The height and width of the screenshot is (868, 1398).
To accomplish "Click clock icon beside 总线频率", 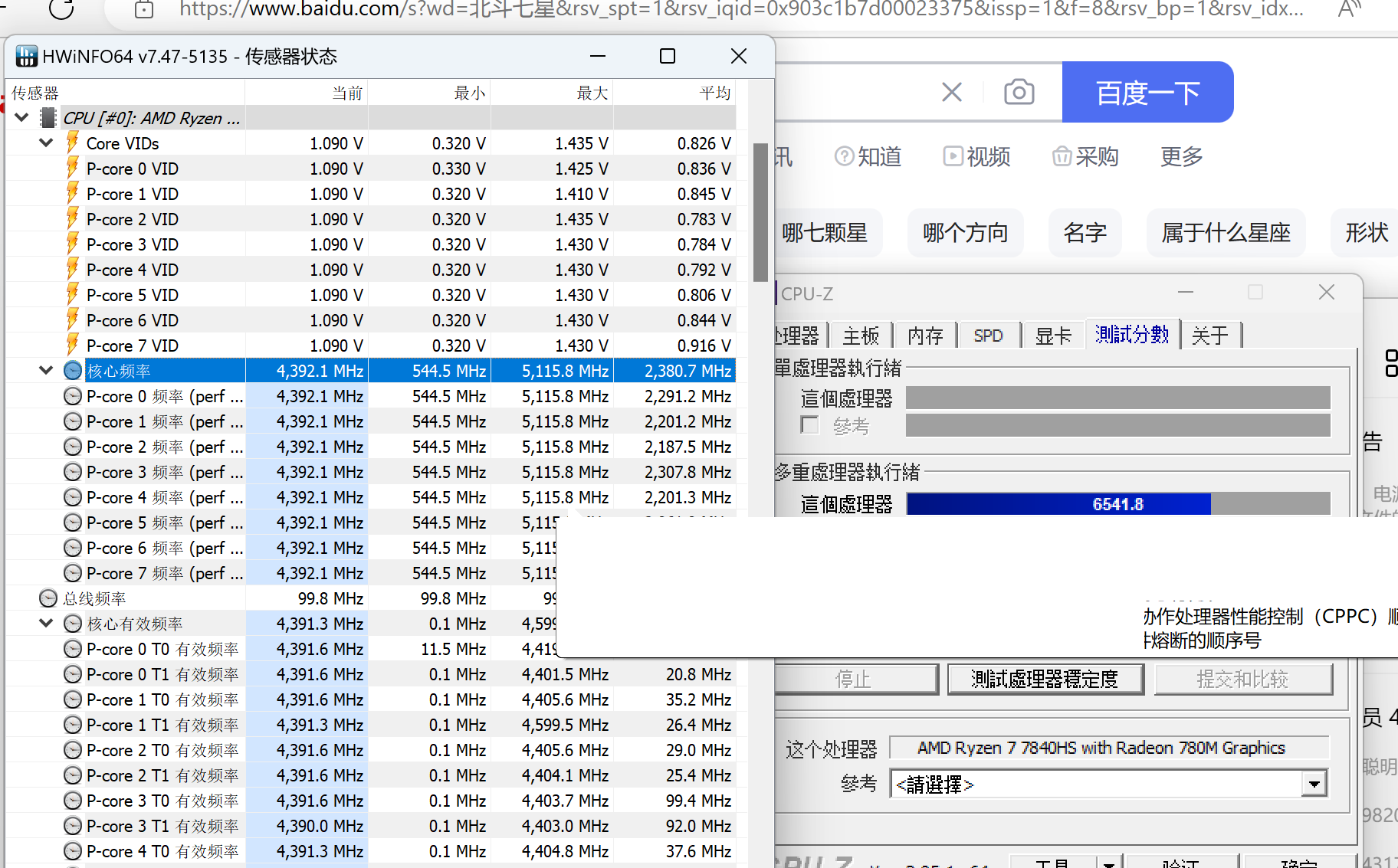I will tap(48, 598).
